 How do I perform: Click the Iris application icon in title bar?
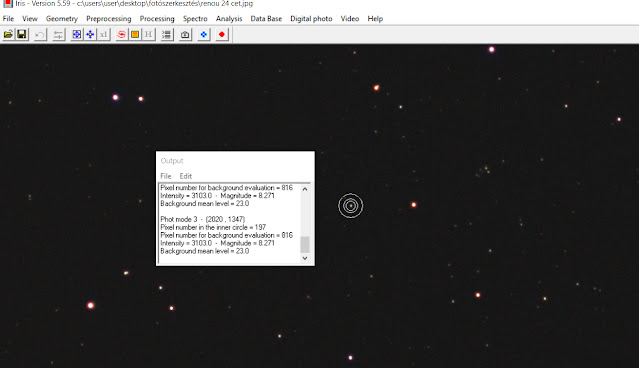pos(7,3)
